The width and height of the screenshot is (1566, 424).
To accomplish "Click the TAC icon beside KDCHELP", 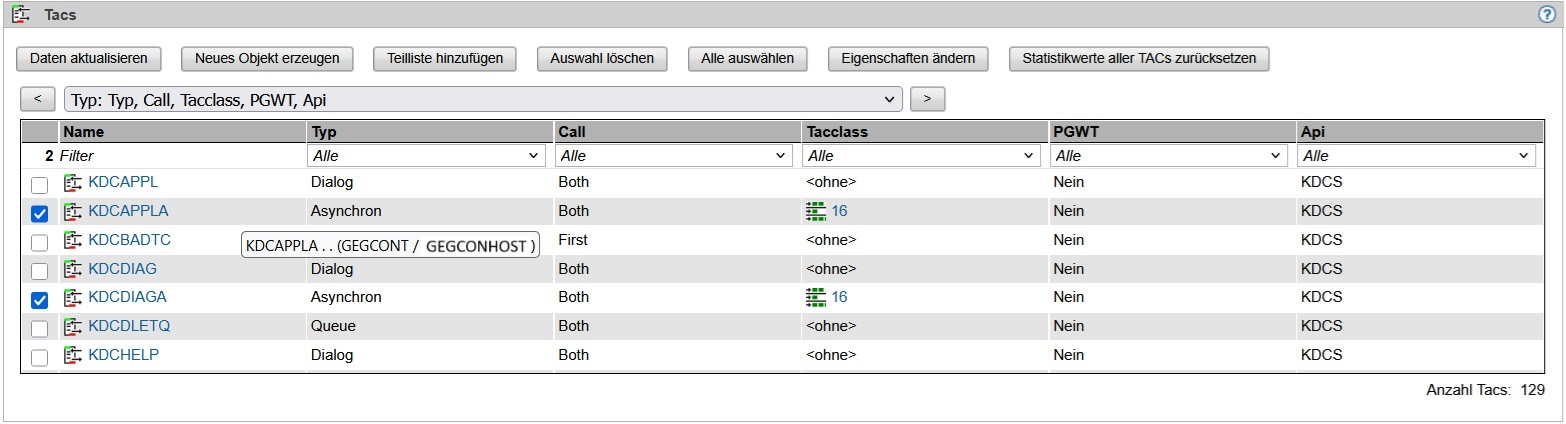I will (72, 355).
